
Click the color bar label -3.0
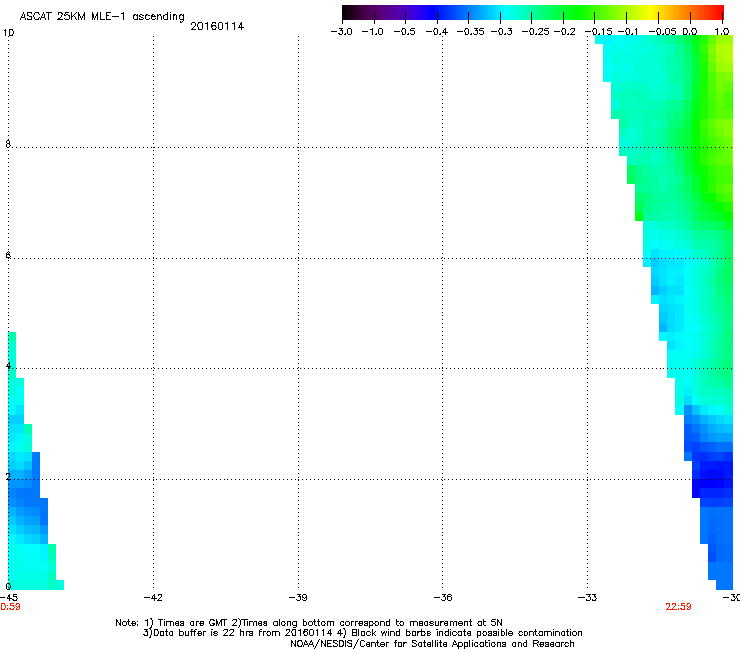tap(341, 32)
